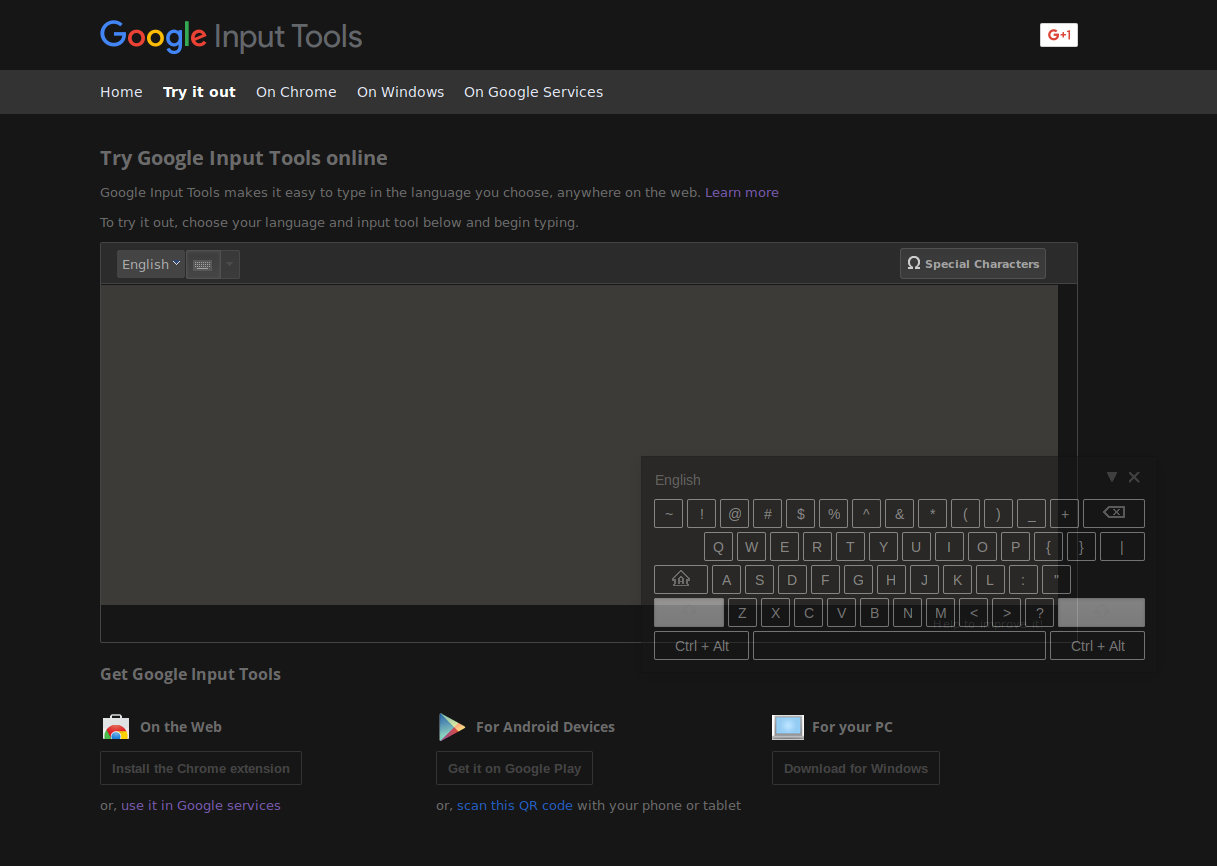The width and height of the screenshot is (1217, 866).
Task: Minimize the virtual keyboard with triangle icon
Action: 1112,477
